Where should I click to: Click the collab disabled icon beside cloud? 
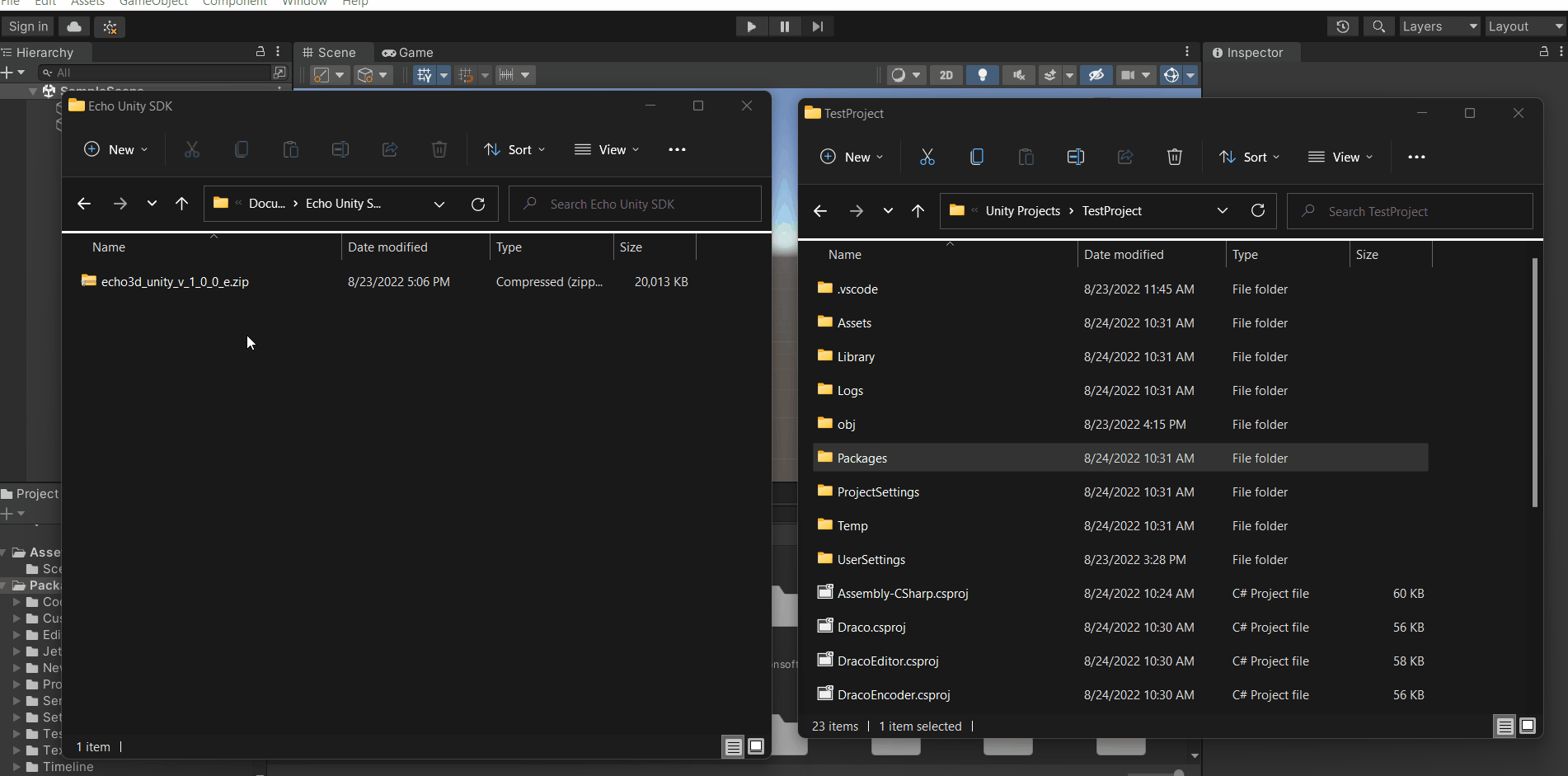click(x=110, y=26)
